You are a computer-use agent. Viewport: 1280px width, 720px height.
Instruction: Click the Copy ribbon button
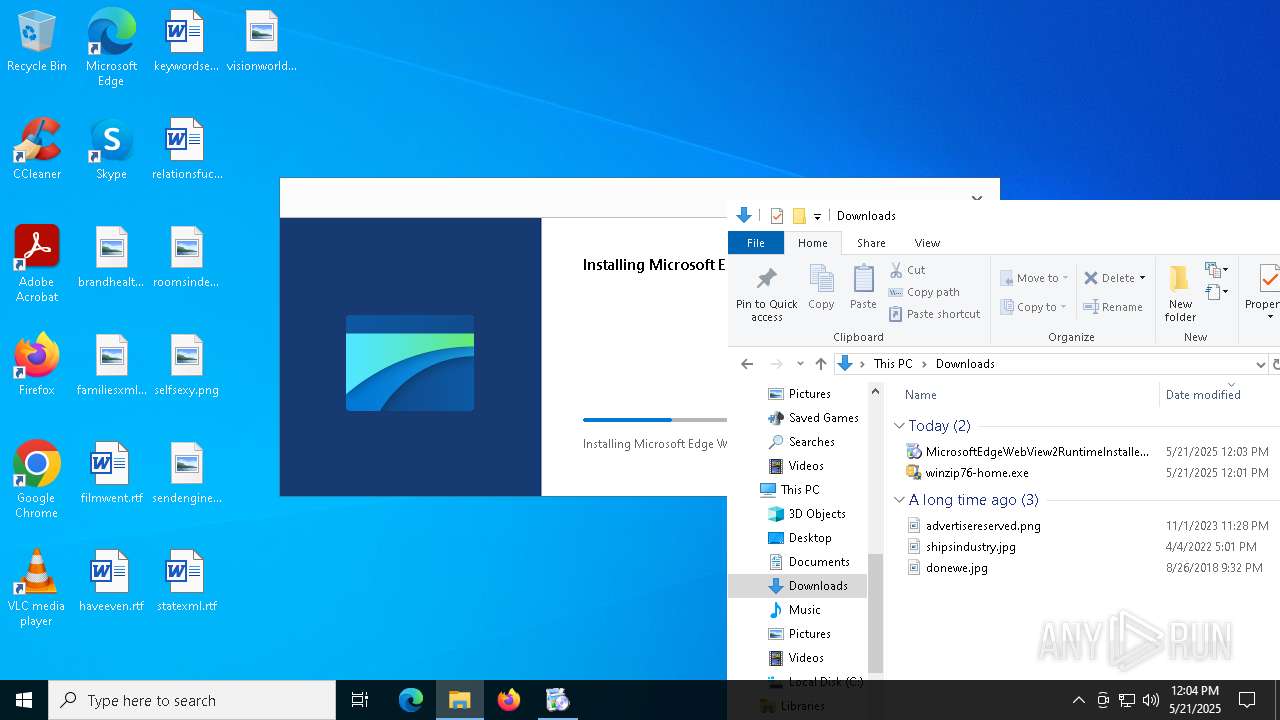tap(821, 288)
